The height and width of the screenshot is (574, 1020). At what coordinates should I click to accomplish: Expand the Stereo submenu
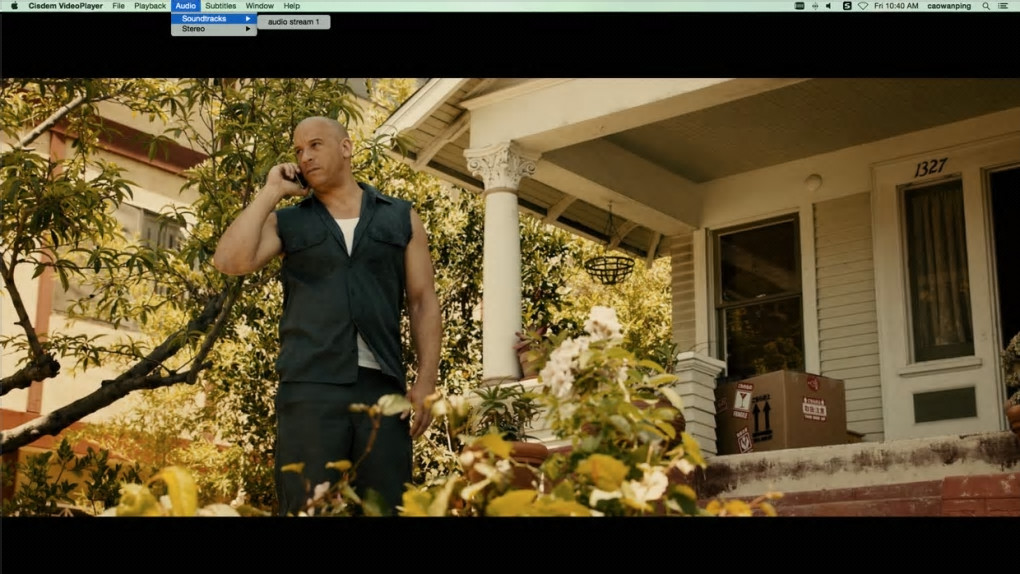pyautogui.click(x=214, y=29)
